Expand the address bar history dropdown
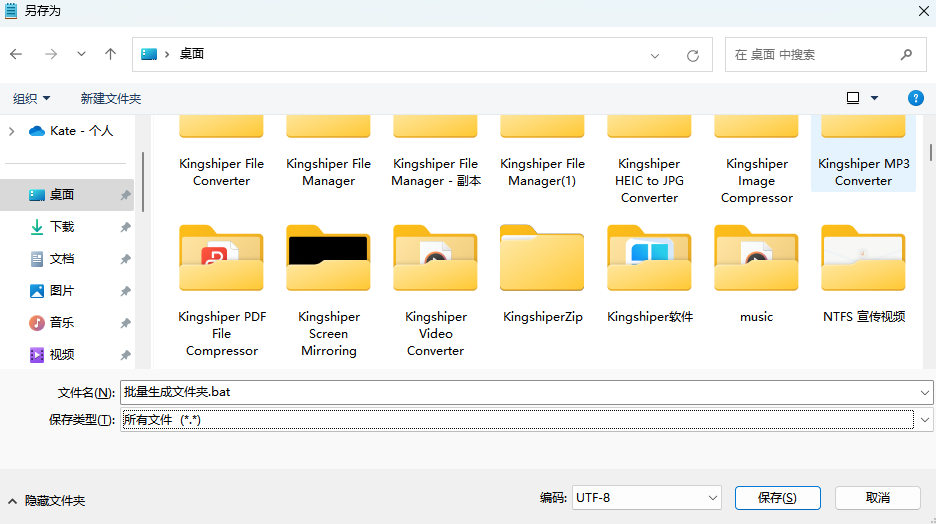Screen dimensions: 936x524 [655, 56]
